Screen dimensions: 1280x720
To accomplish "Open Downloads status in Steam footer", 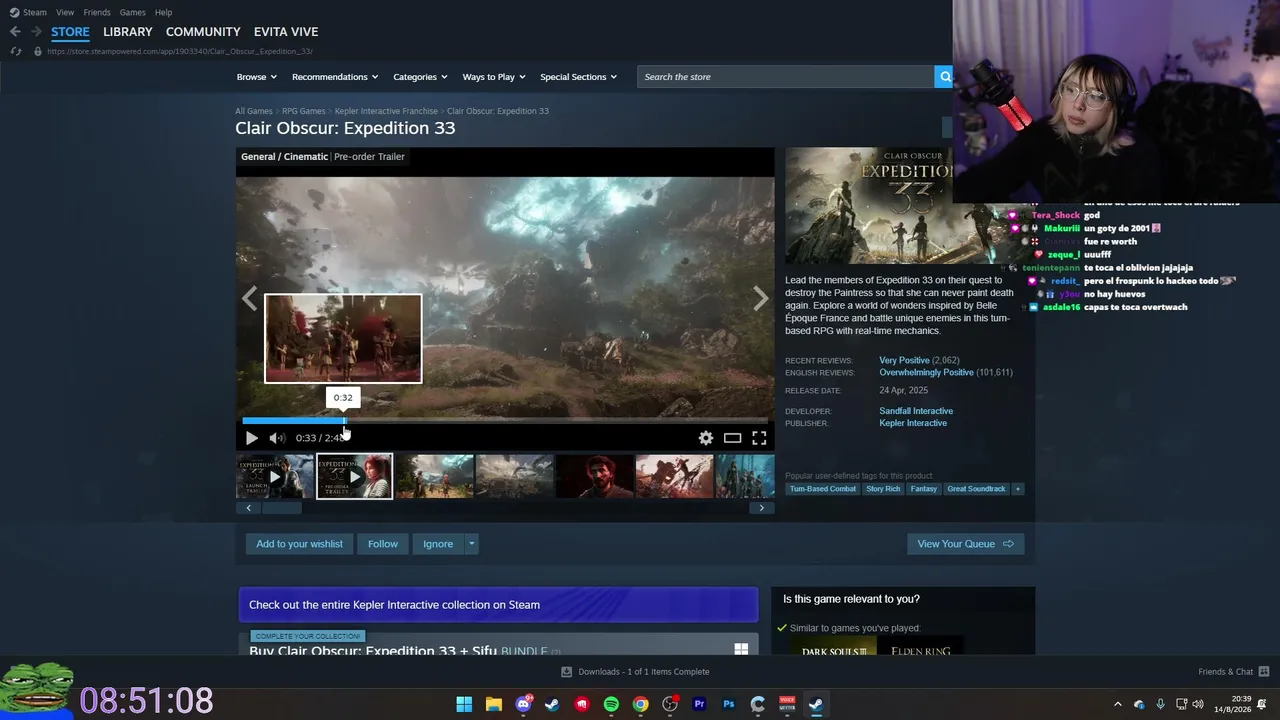I will coord(635,672).
